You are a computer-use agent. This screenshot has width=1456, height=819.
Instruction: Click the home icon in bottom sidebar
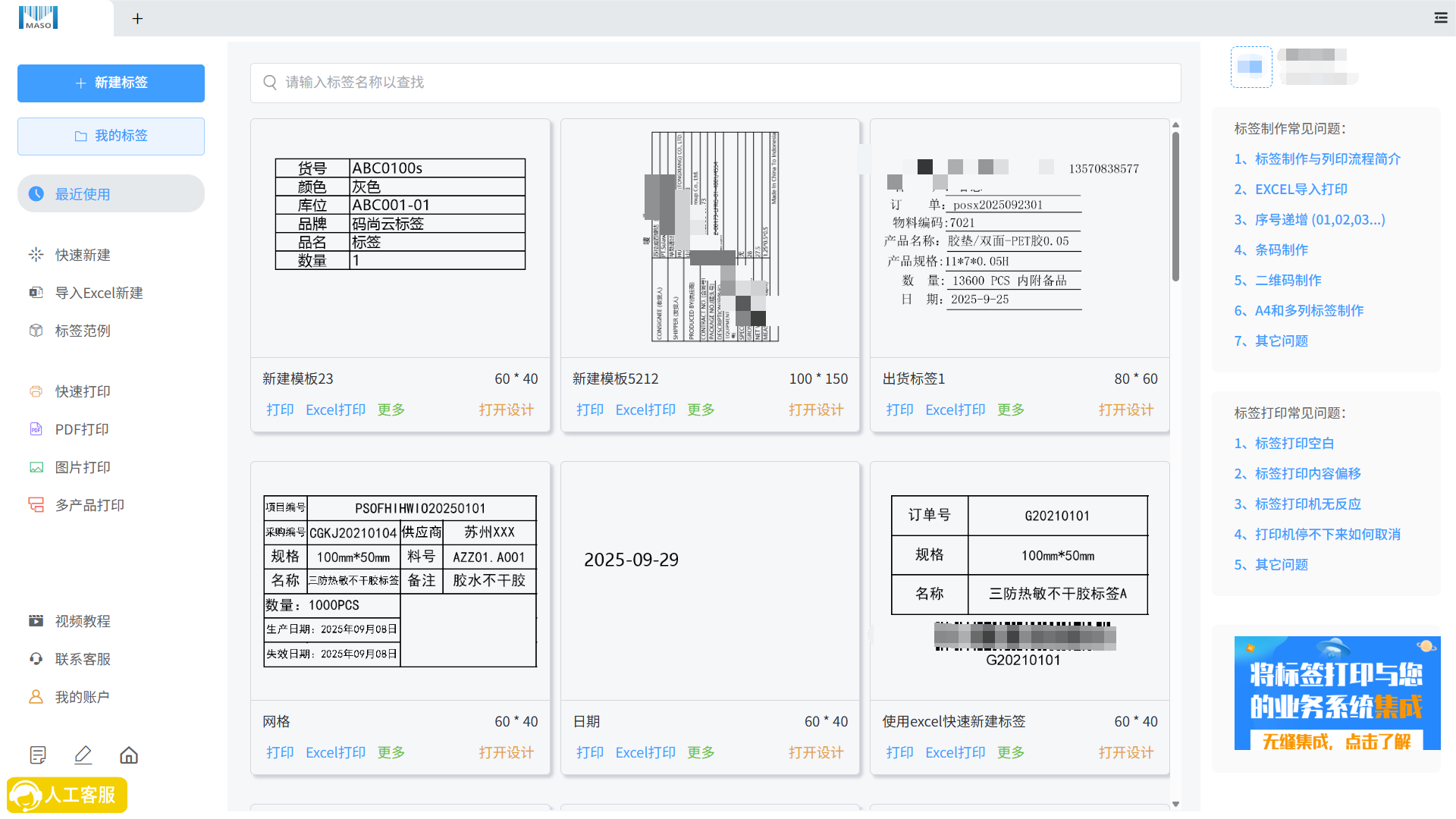129,755
